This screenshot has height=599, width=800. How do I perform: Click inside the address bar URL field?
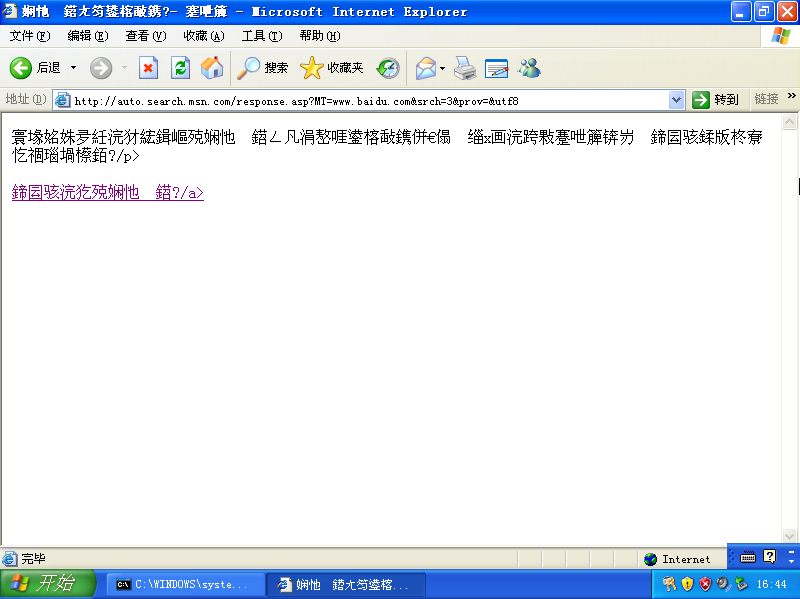click(x=350, y=100)
